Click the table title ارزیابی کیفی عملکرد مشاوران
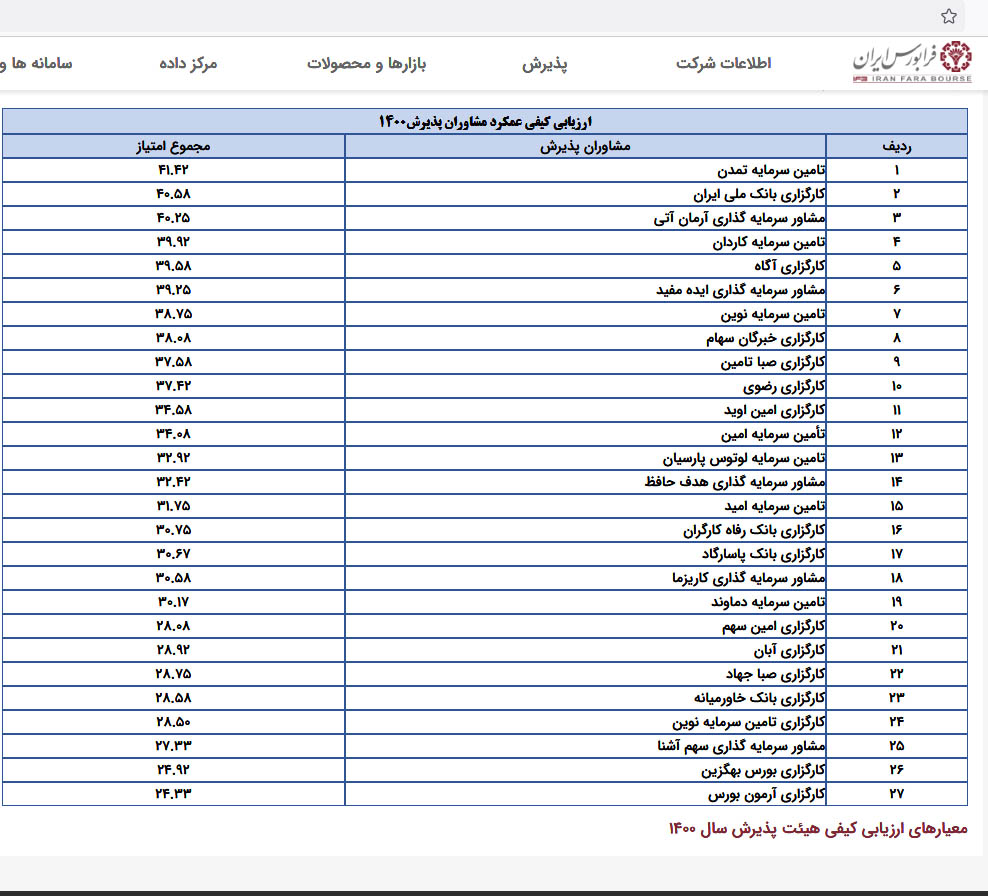The width and height of the screenshot is (988, 896). click(x=485, y=121)
